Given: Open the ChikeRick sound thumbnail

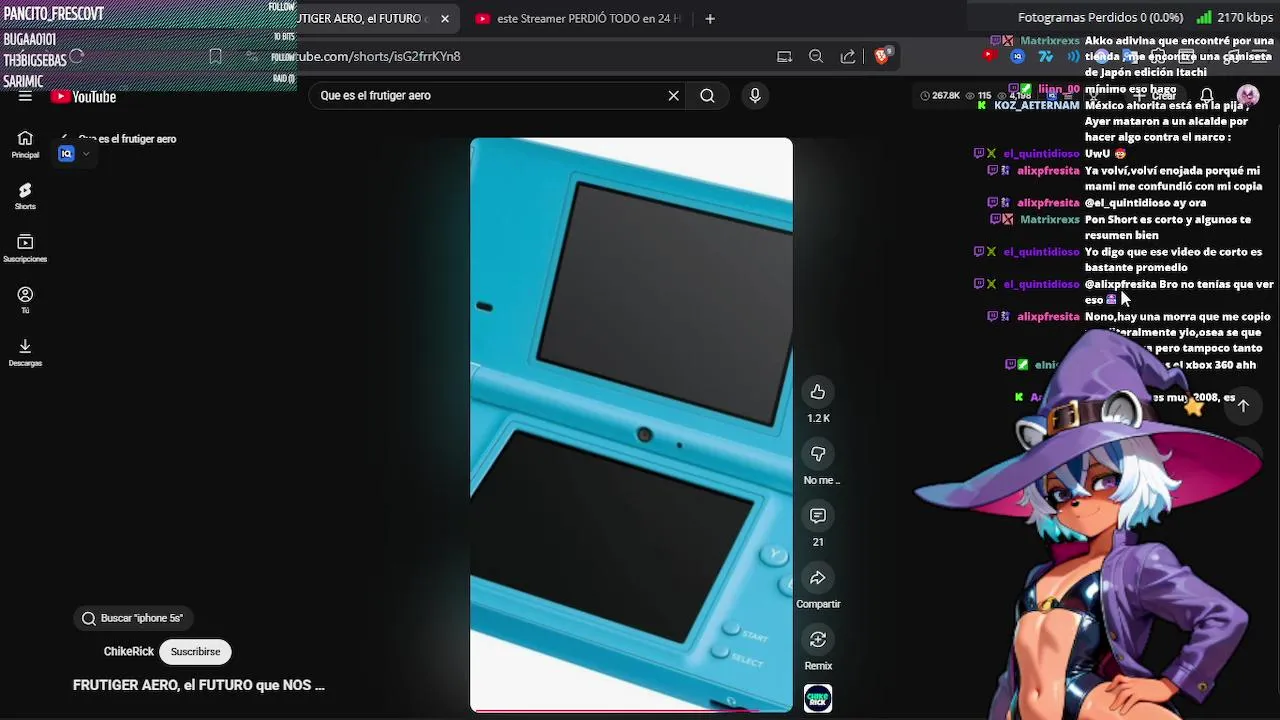Looking at the screenshot, I should click(x=818, y=698).
